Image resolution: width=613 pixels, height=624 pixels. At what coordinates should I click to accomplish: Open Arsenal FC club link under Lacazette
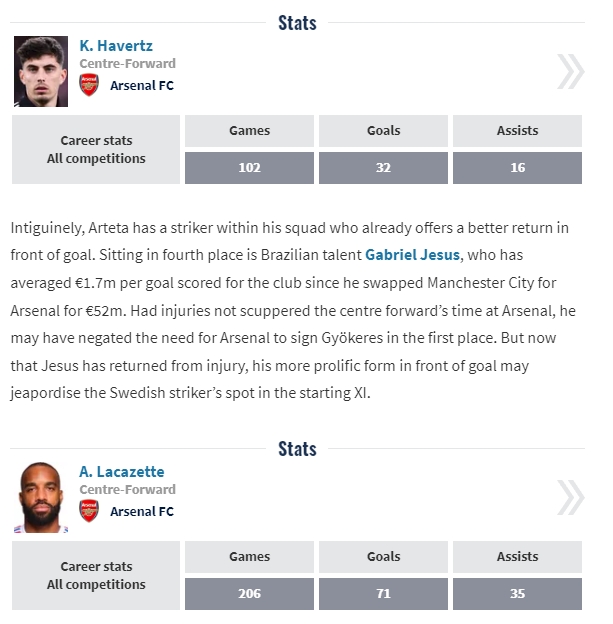pyautogui.click(x=141, y=512)
